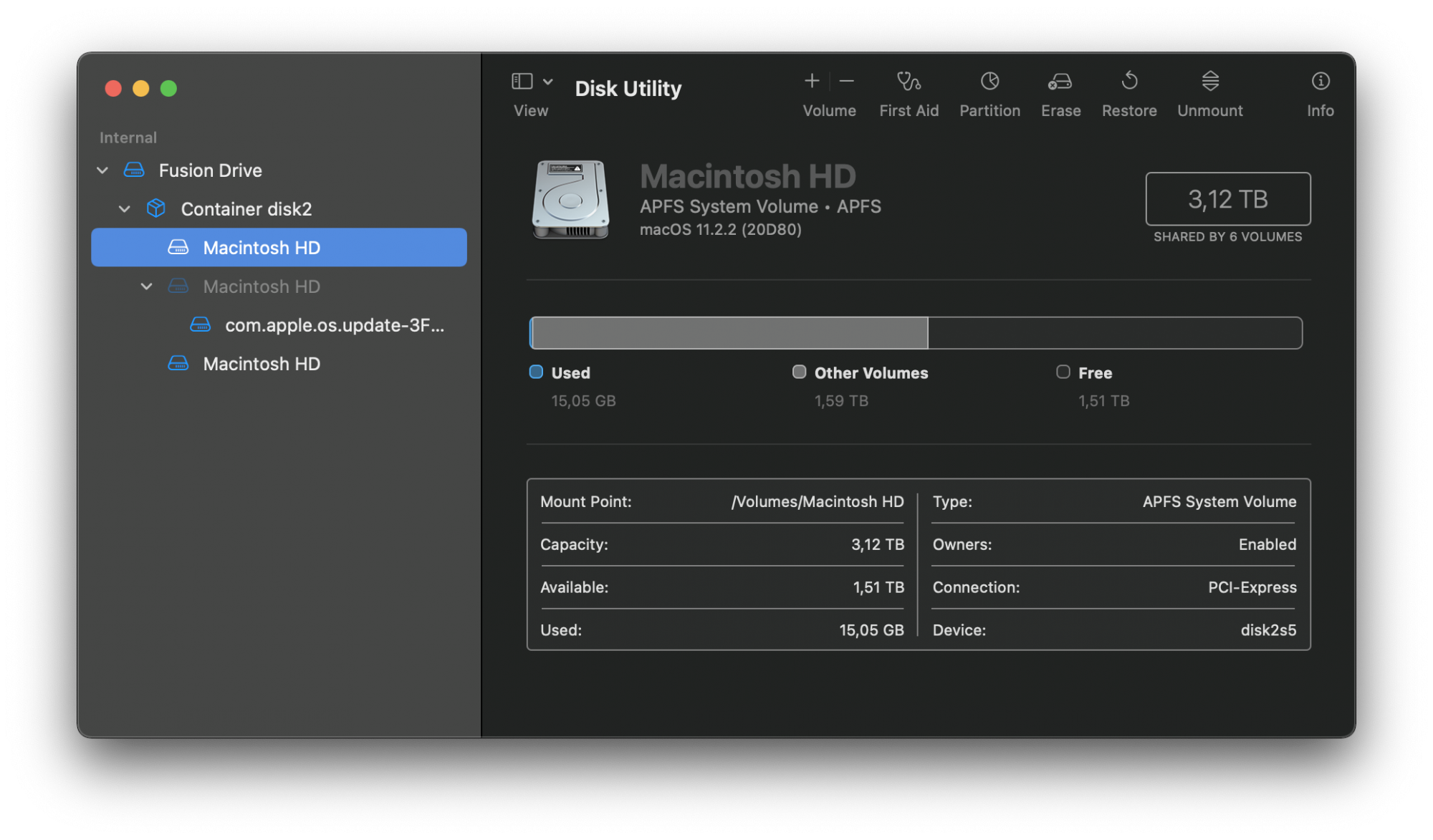Toggle the Used space checkbox
1433x840 pixels.
click(x=536, y=372)
